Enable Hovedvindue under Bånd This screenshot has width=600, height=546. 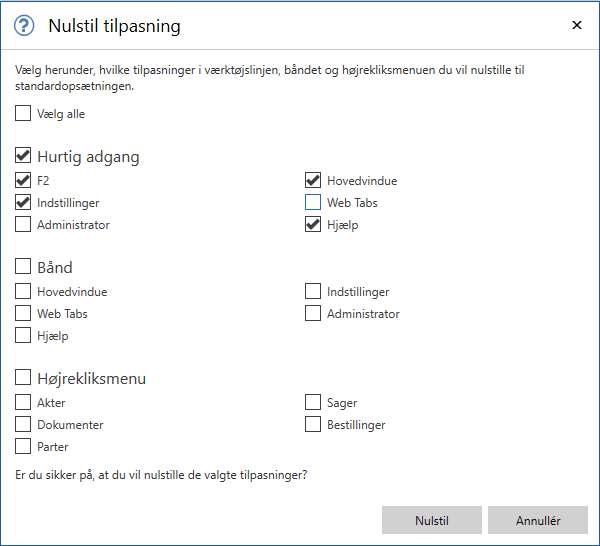coord(23,292)
